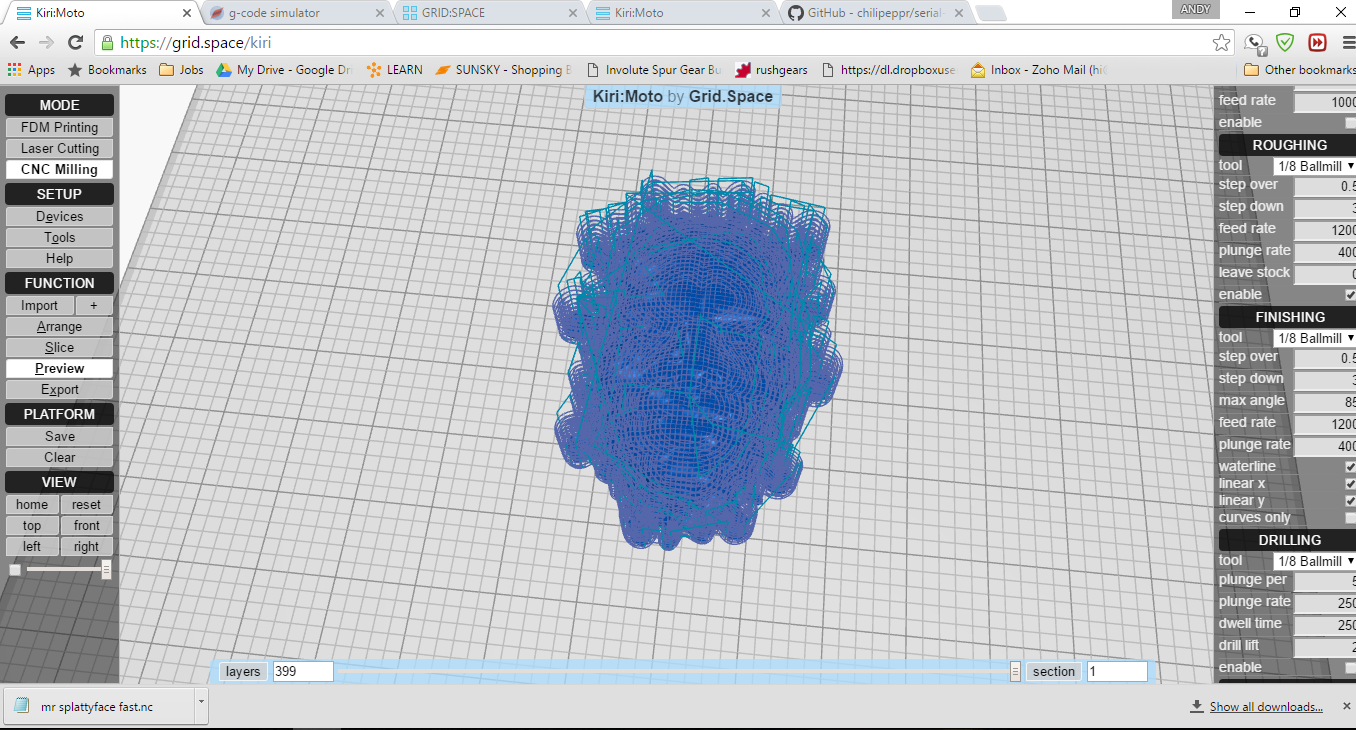The image size is (1356, 730).
Task: Go back with the browser back arrow
Action: click(x=17, y=43)
